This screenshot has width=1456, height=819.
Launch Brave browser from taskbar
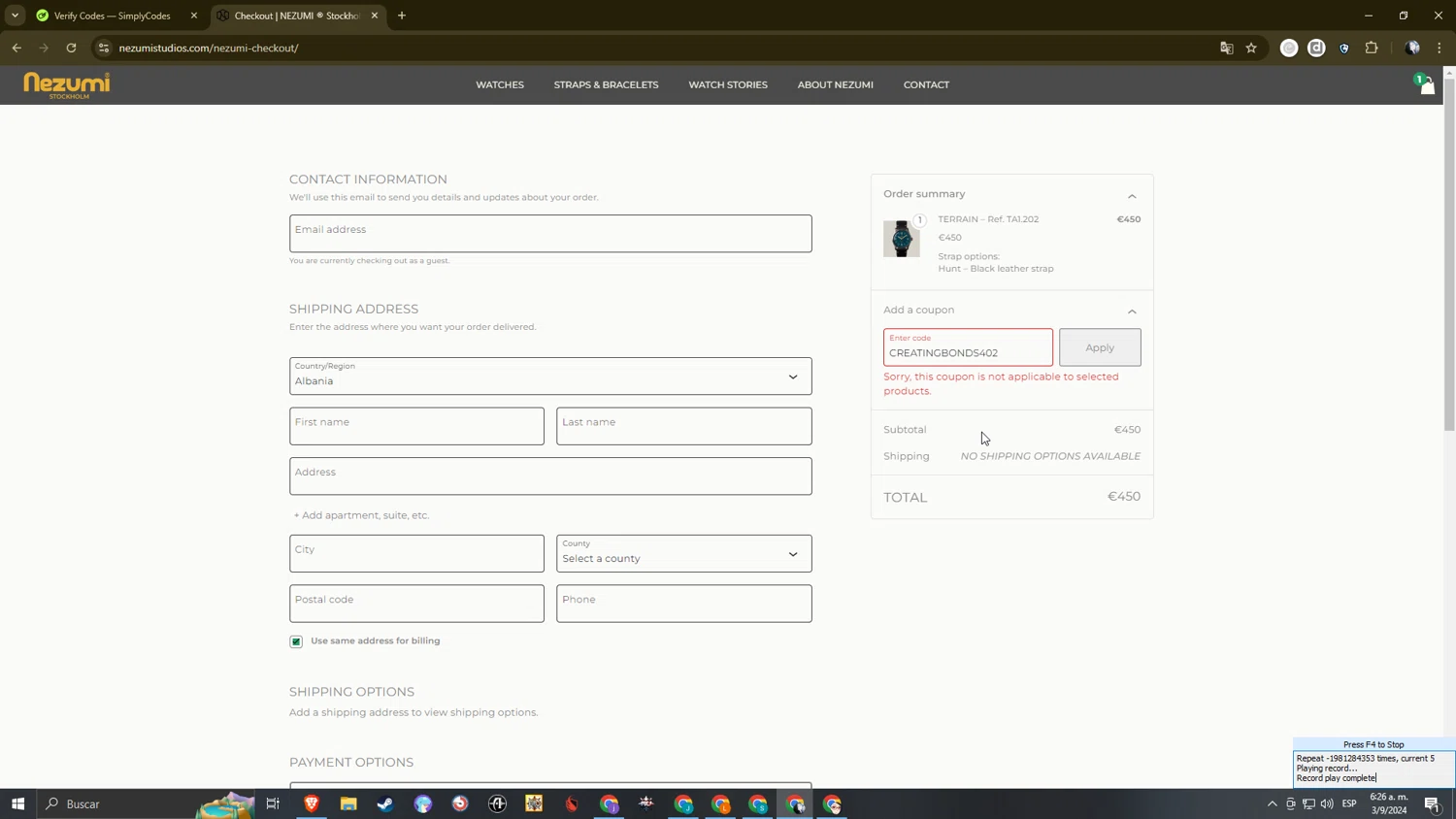pos(312,803)
